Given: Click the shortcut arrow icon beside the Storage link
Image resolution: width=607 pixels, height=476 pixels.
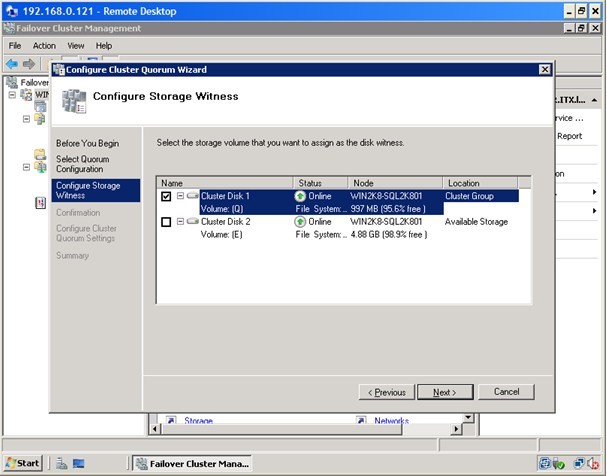Looking at the screenshot, I should click(x=171, y=420).
